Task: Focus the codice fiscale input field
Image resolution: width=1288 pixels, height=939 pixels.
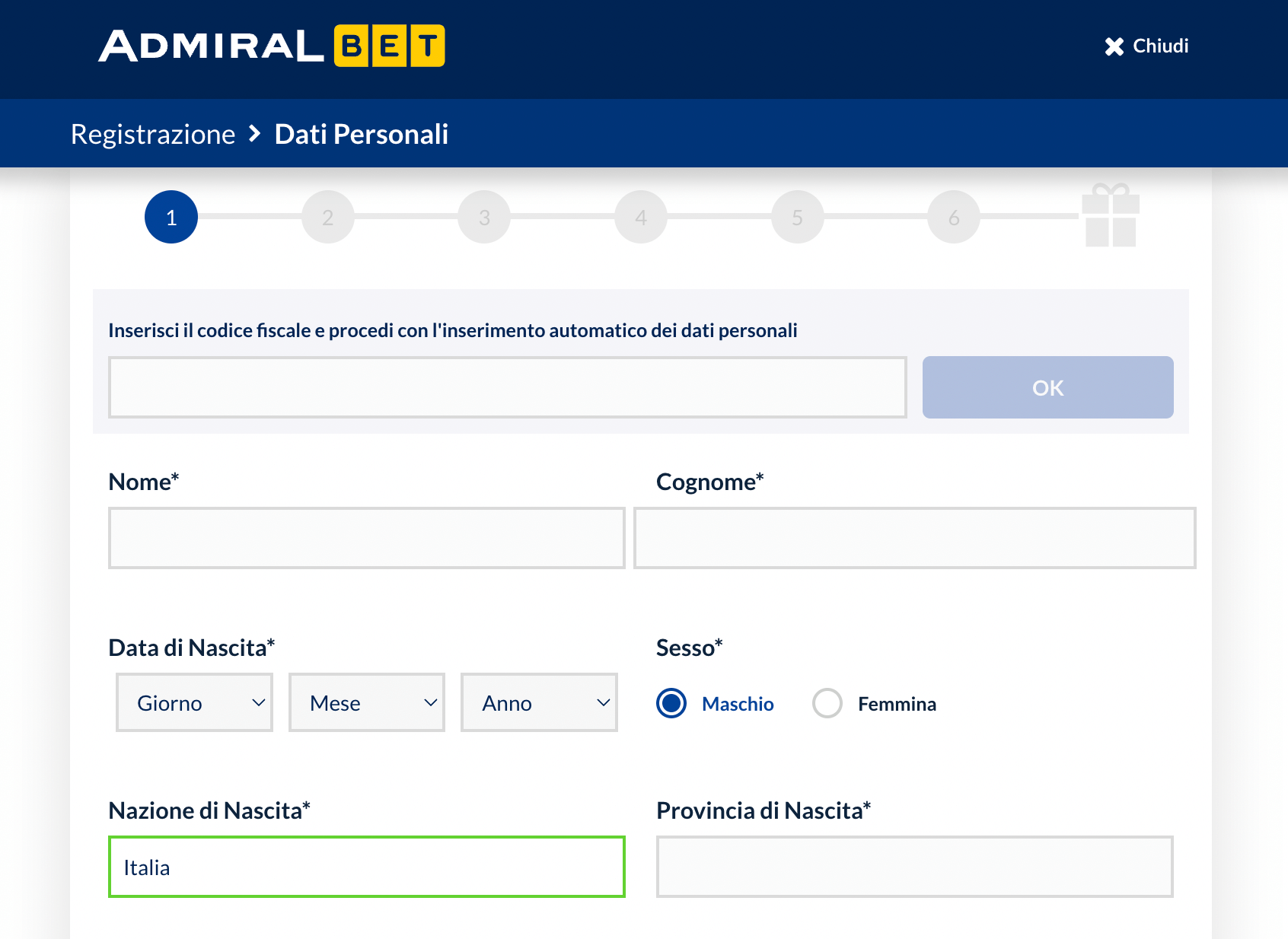Action: click(508, 387)
